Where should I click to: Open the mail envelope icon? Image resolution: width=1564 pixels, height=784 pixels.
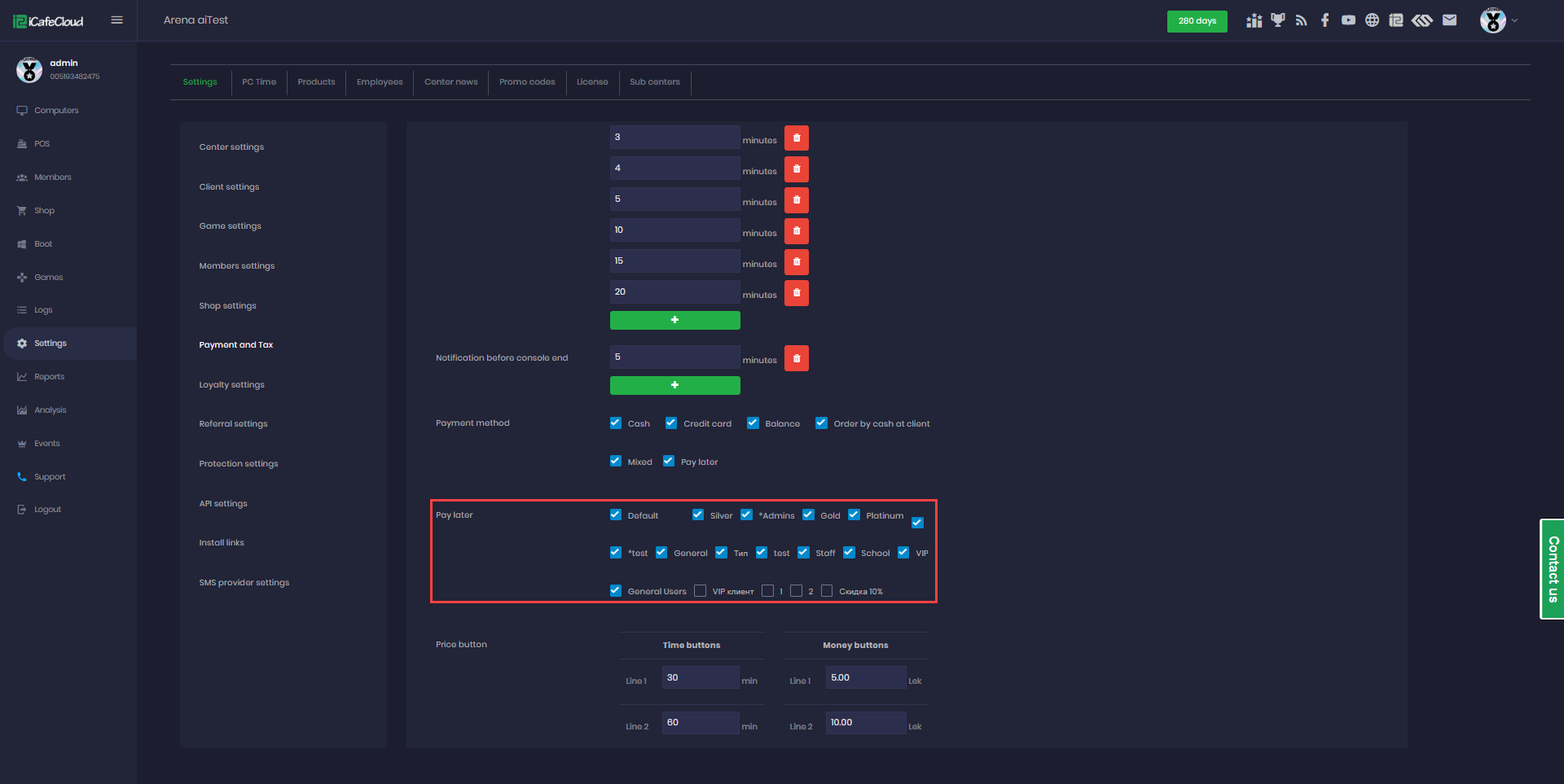click(1449, 20)
